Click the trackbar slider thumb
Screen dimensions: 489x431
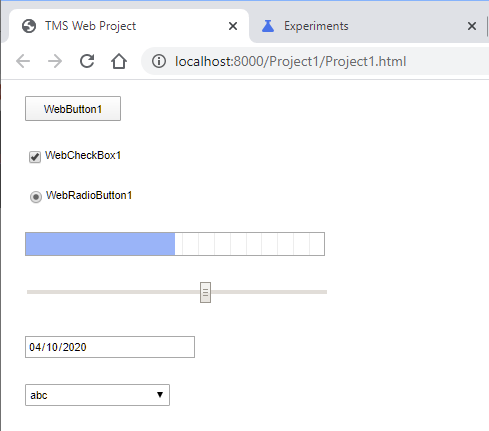click(205, 292)
